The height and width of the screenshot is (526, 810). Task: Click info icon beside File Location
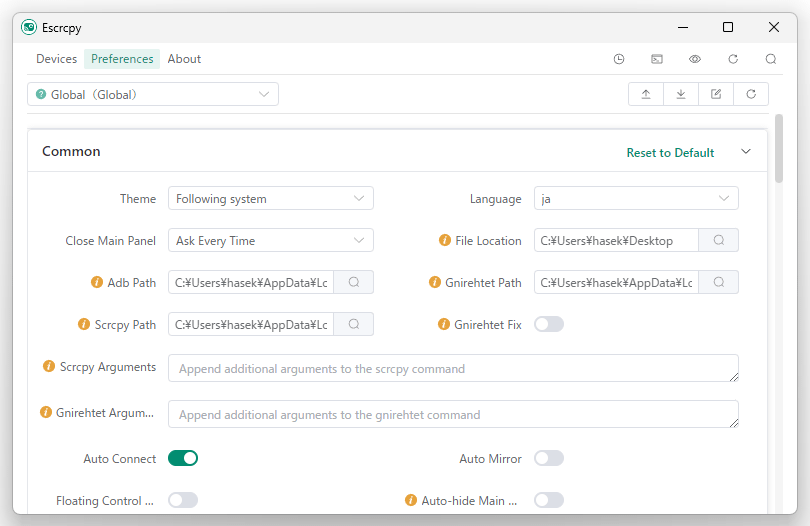[x=445, y=240]
